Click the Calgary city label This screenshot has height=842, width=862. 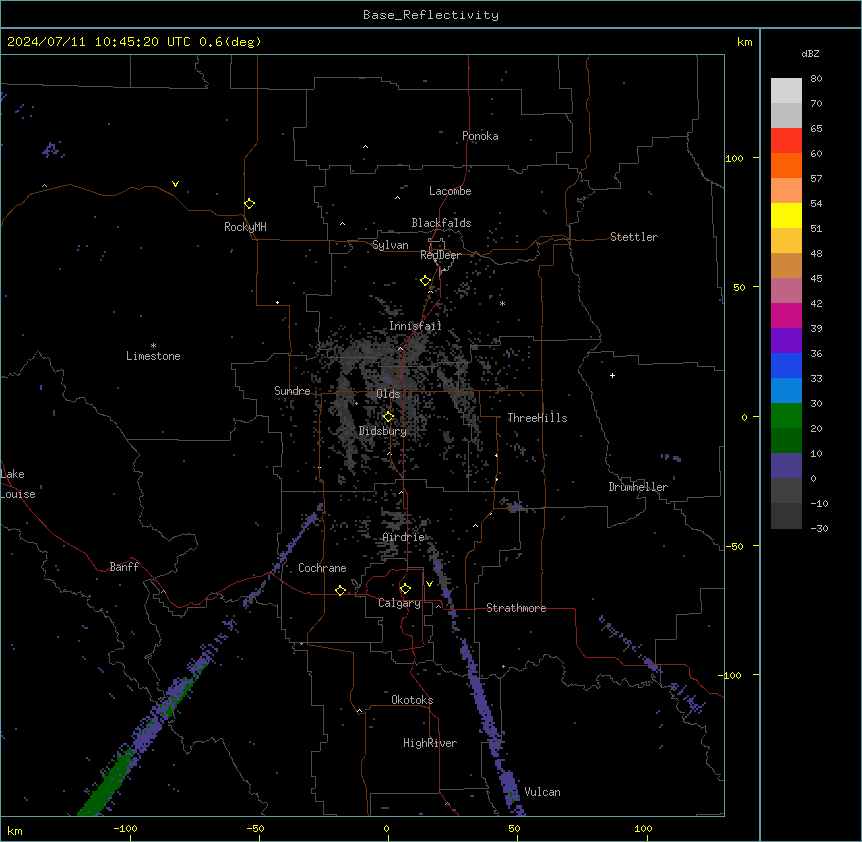click(x=399, y=603)
